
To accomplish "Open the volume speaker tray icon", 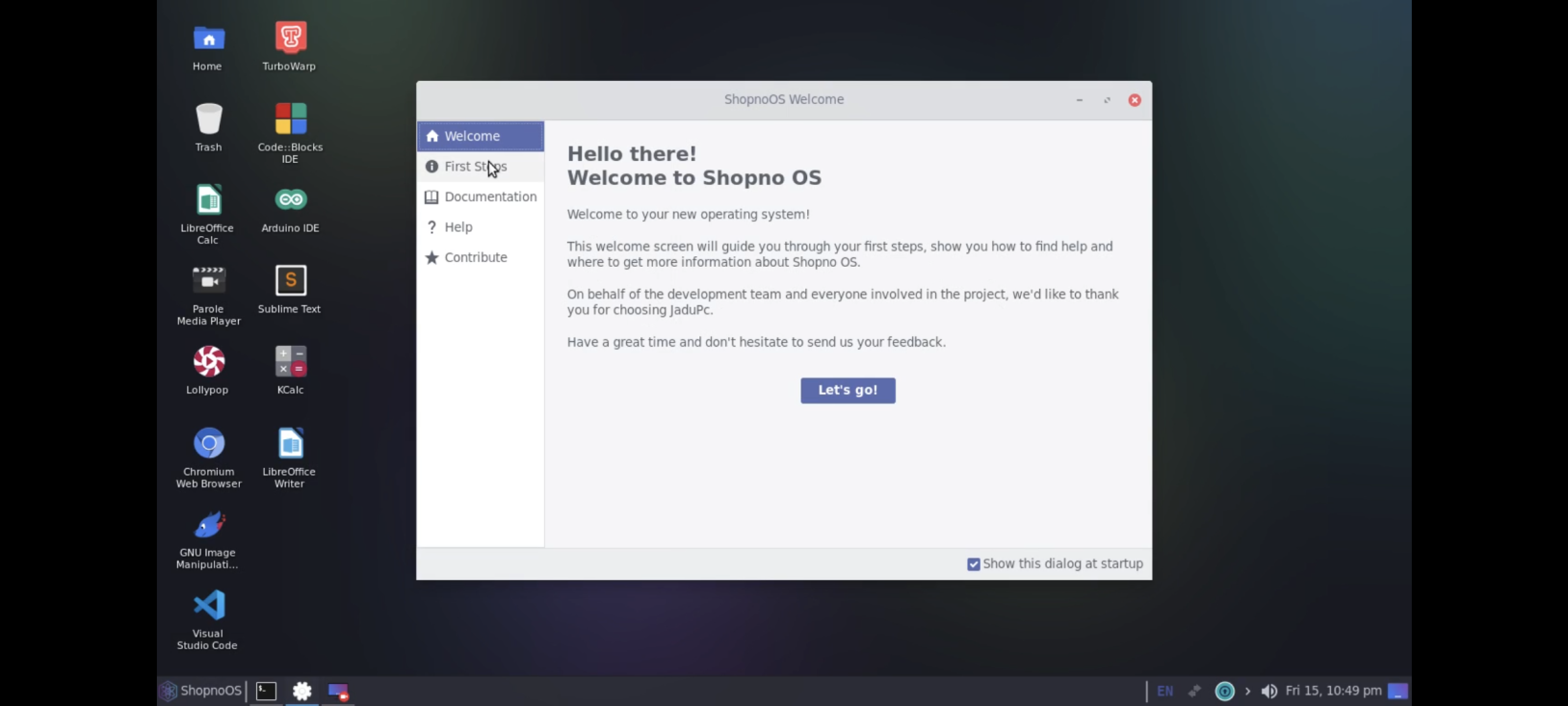I will (x=1269, y=692).
